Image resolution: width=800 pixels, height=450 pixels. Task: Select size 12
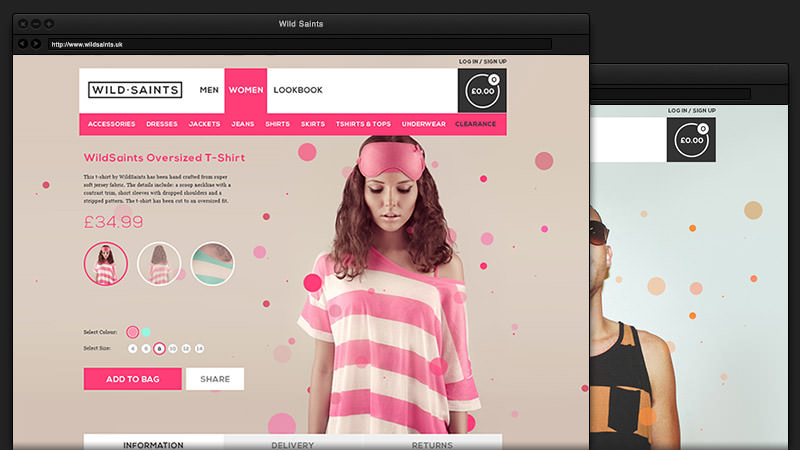tap(186, 348)
